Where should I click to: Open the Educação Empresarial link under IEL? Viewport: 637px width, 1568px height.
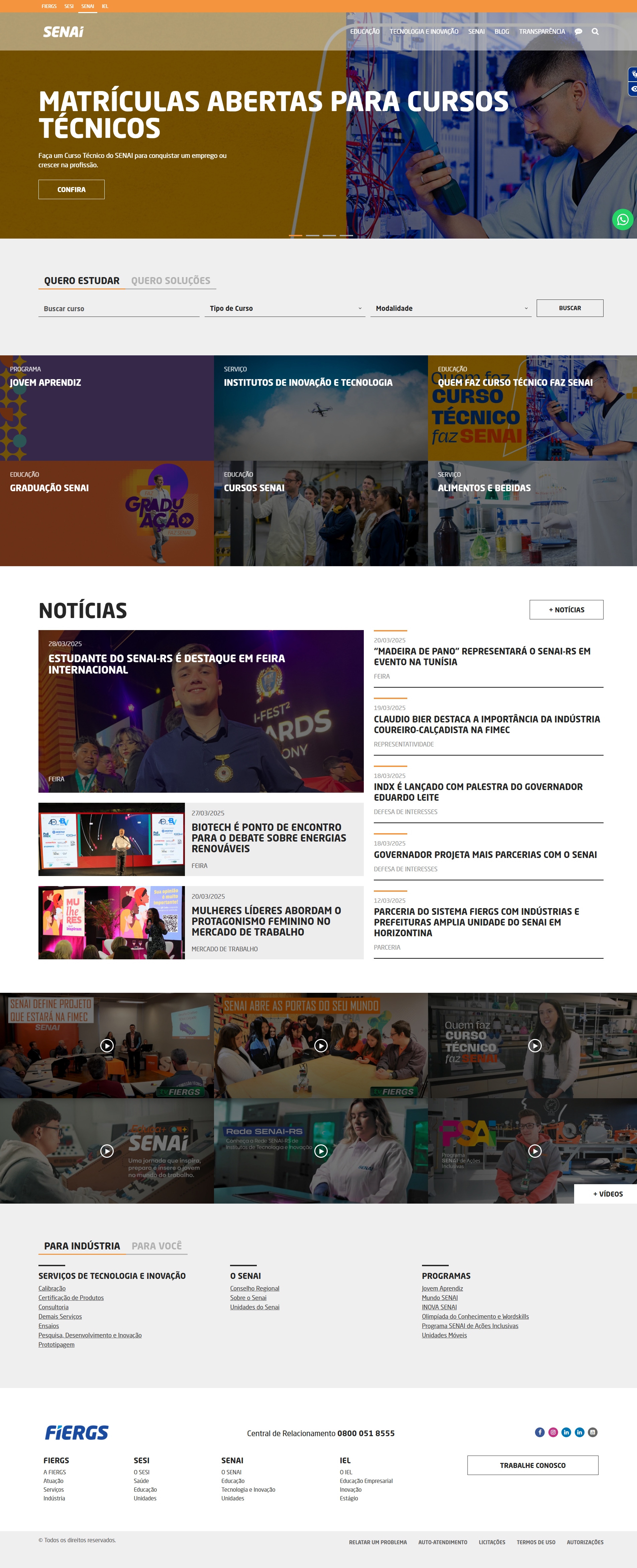(x=366, y=1481)
